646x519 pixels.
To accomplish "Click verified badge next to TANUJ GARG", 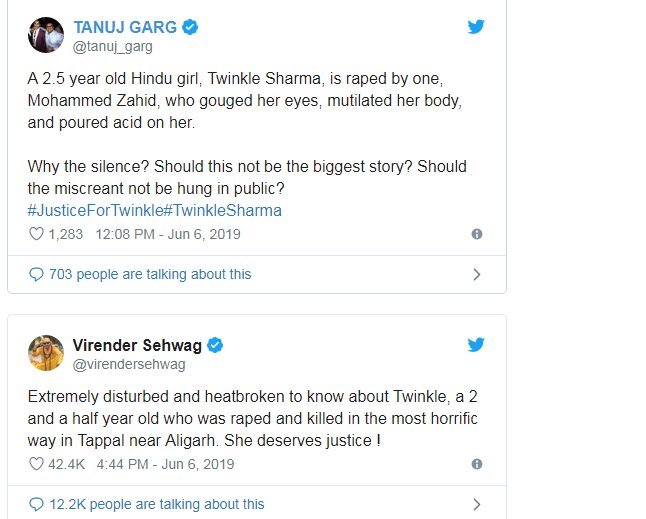I will [x=189, y=27].
